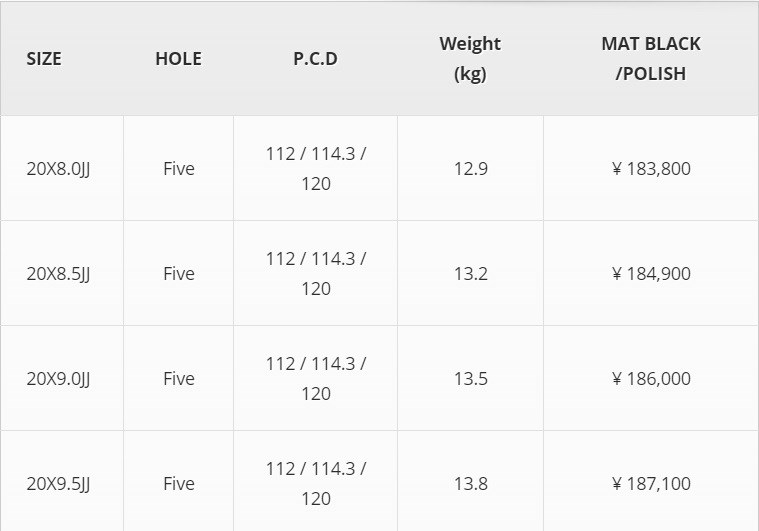Select the P.C.D column header

point(315,58)
